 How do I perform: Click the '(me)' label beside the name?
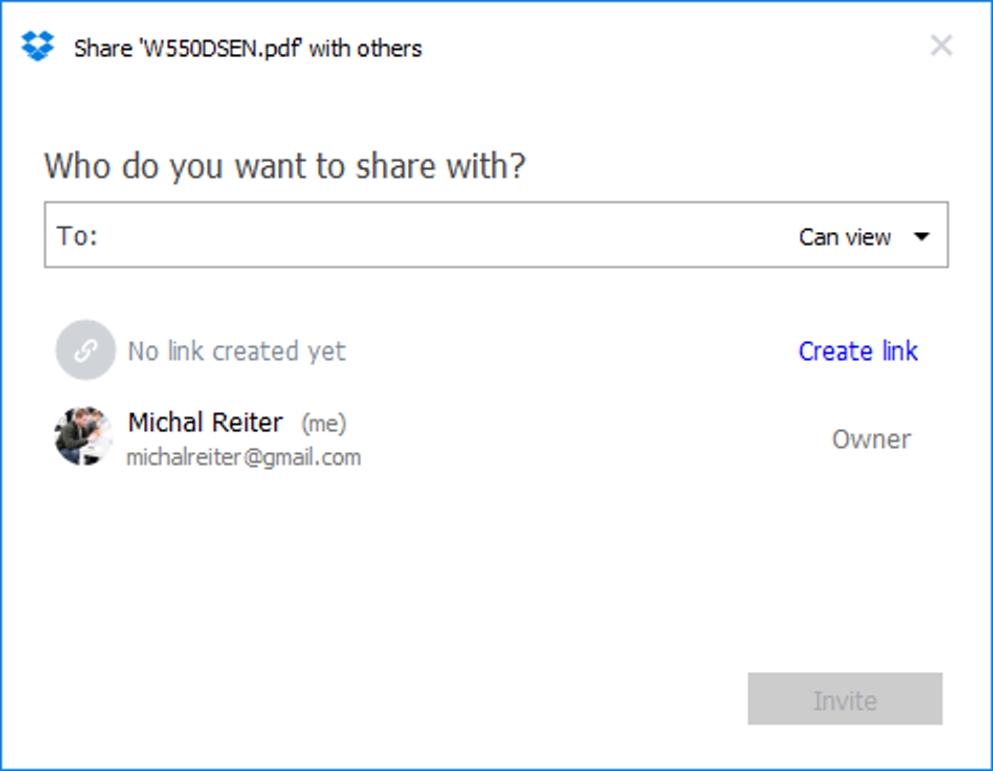click(323, 424)
